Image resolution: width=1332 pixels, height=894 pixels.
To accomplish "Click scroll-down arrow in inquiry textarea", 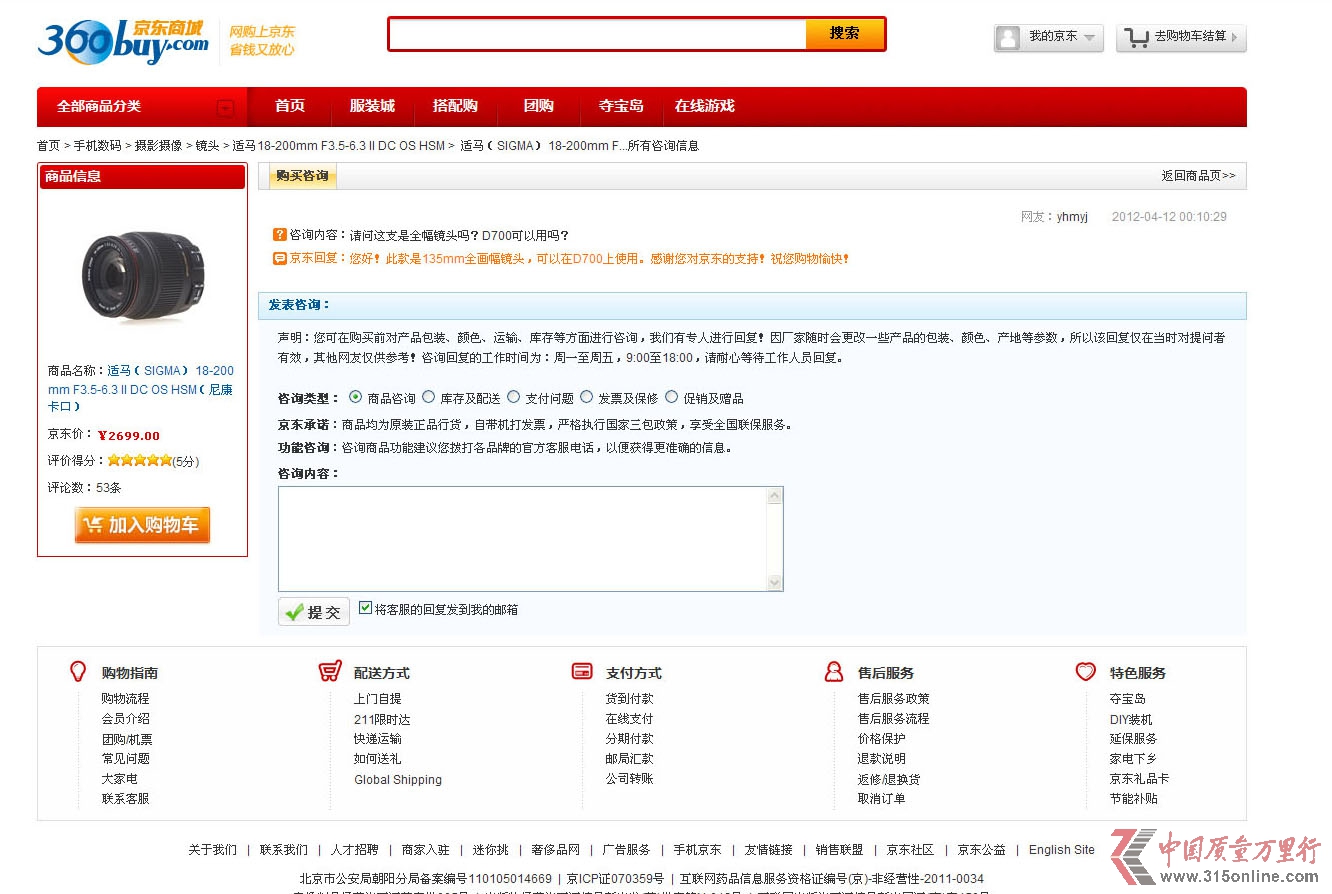I will coord(774,582).
